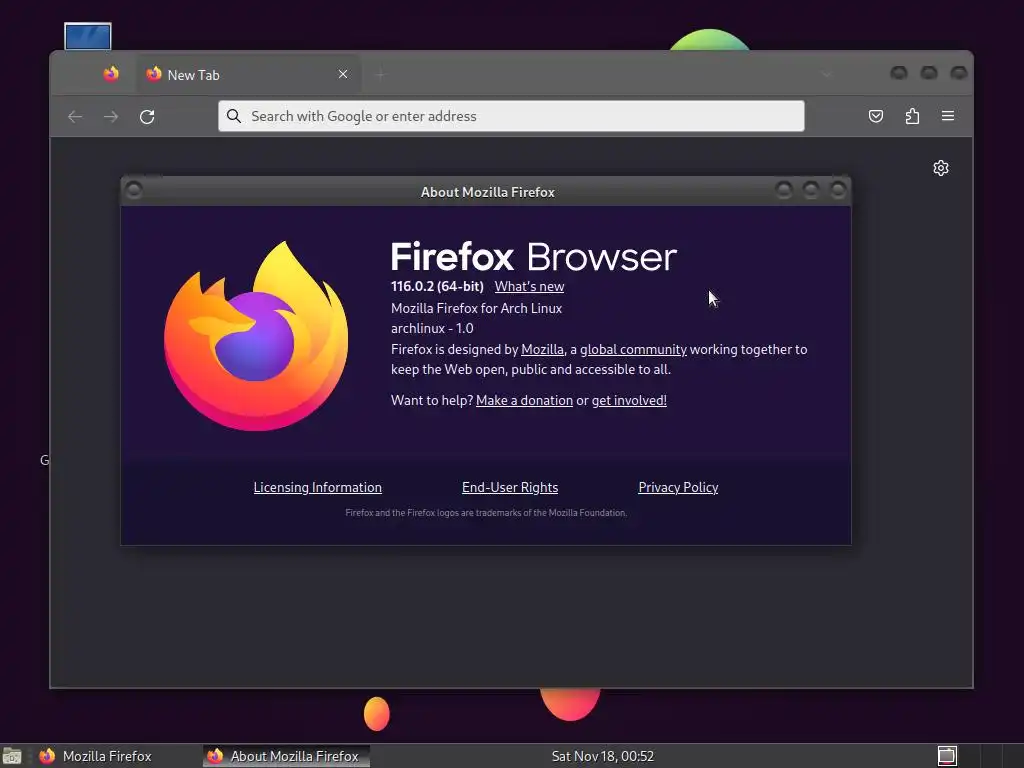Open Licensing Information link

(317, 487)
